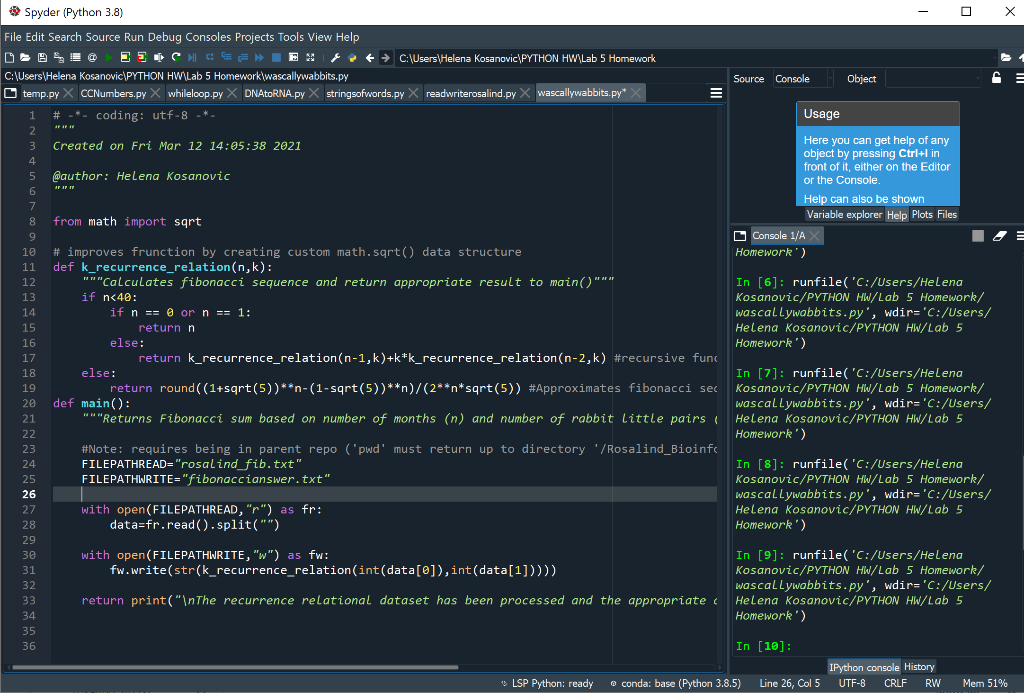Image resolution: width=1024 pixels, height=693 pixels.
Task: Open the editor panel options menu
Action: pos(715,92)
